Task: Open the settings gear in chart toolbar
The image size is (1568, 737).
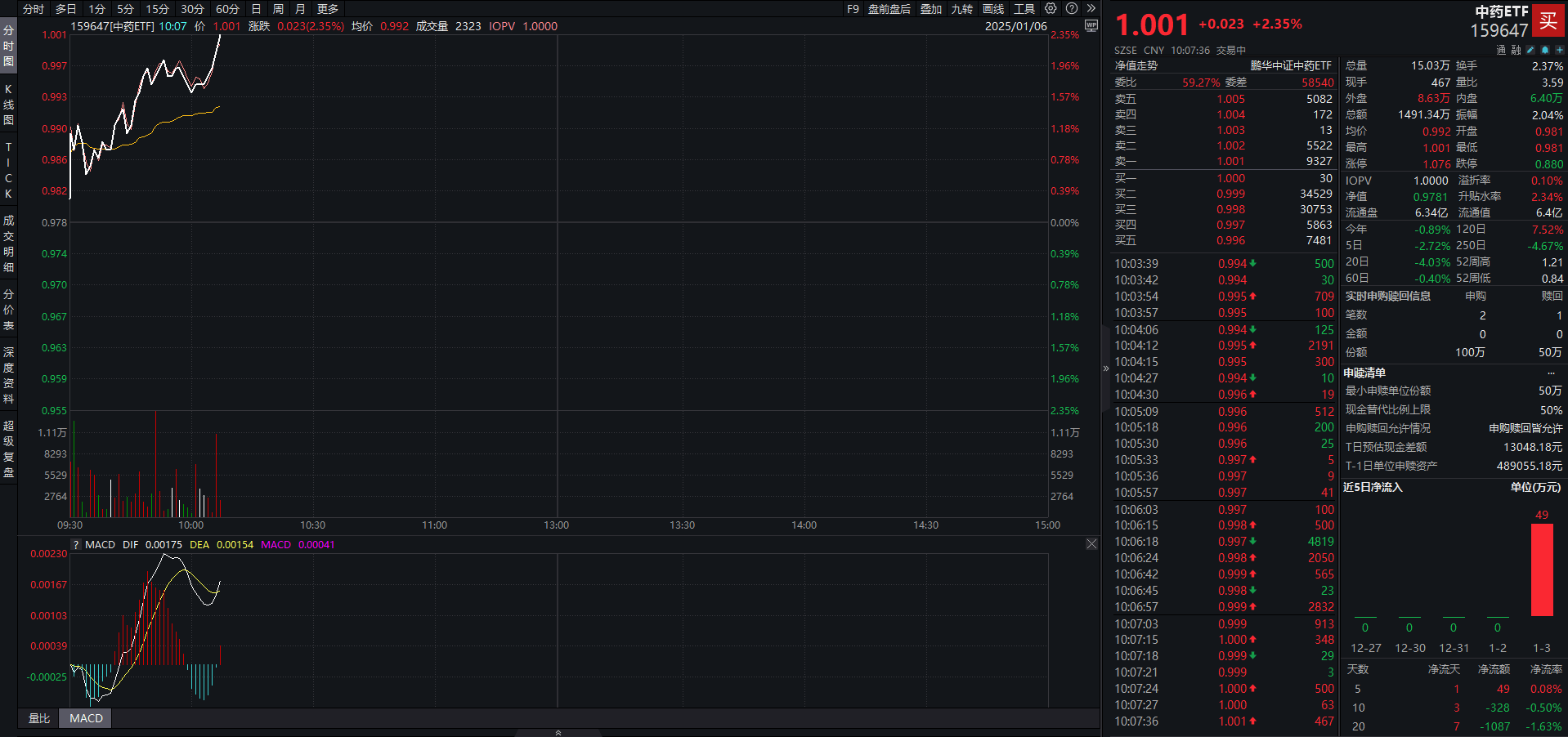Action: click(x=1051, y=9)
